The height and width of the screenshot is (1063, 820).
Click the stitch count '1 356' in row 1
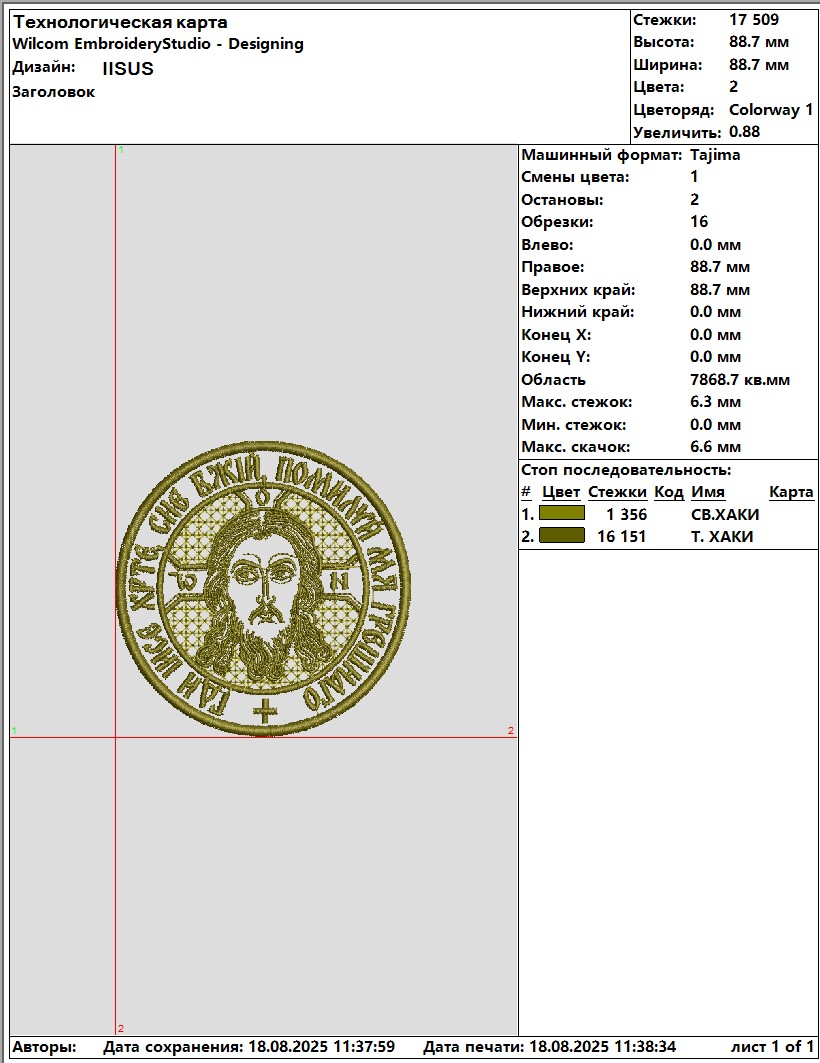[x=627, y=515]
